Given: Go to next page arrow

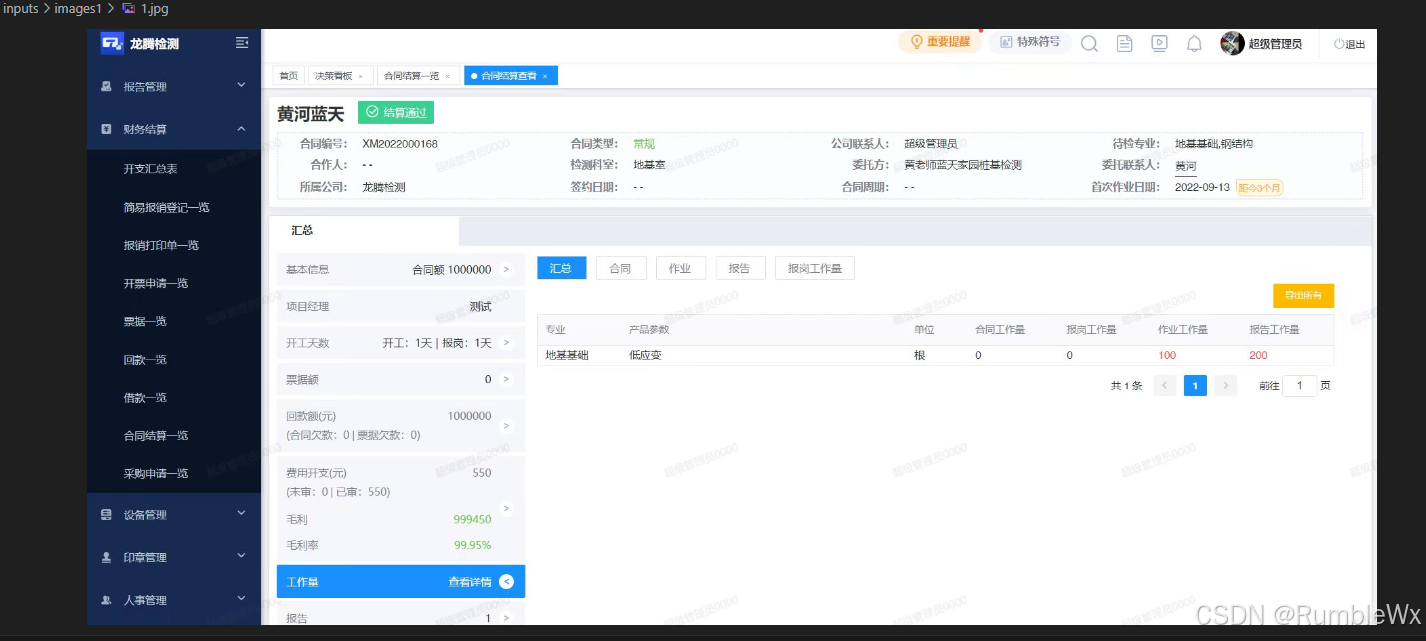Looking at the screenshot, I should pos(1226,386).
